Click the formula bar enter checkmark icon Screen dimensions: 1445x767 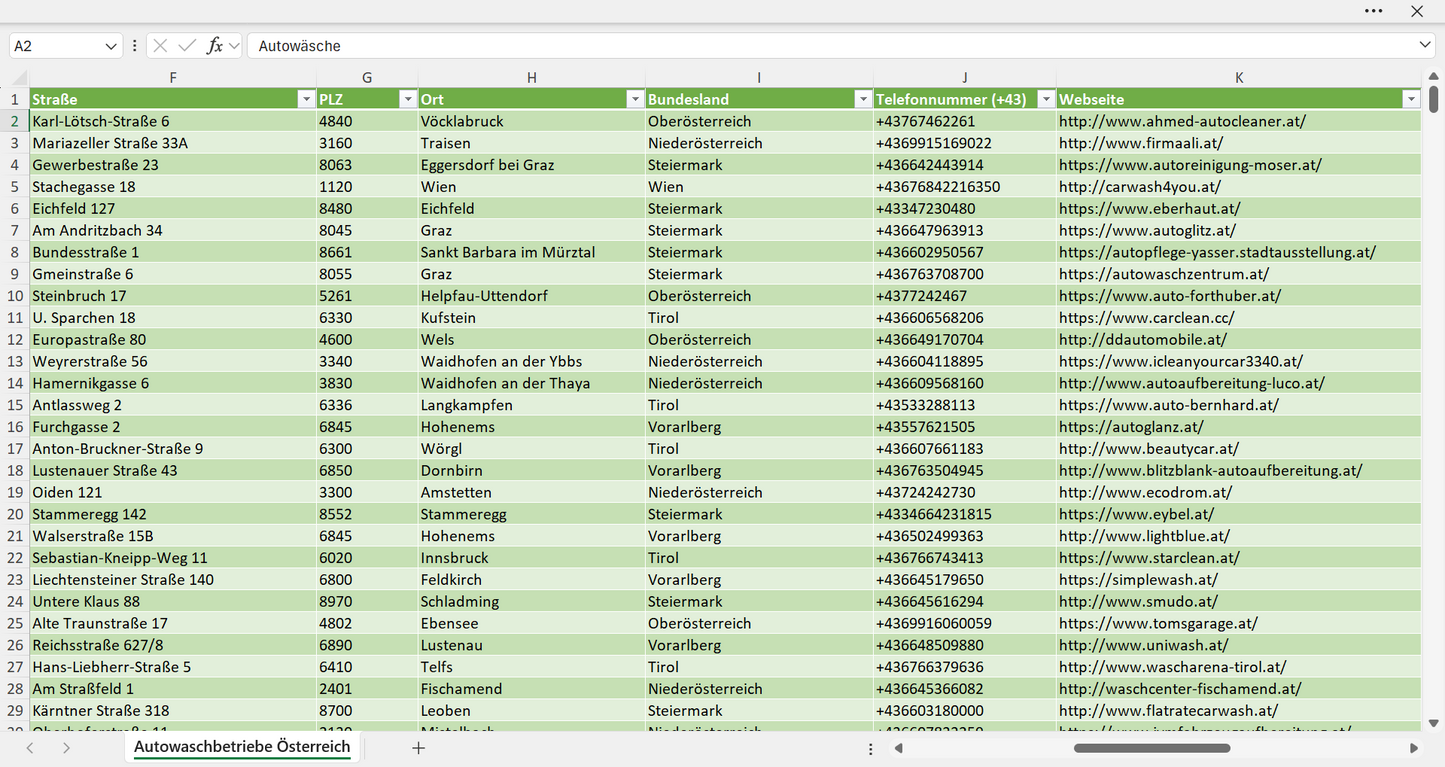pos(187,46)
